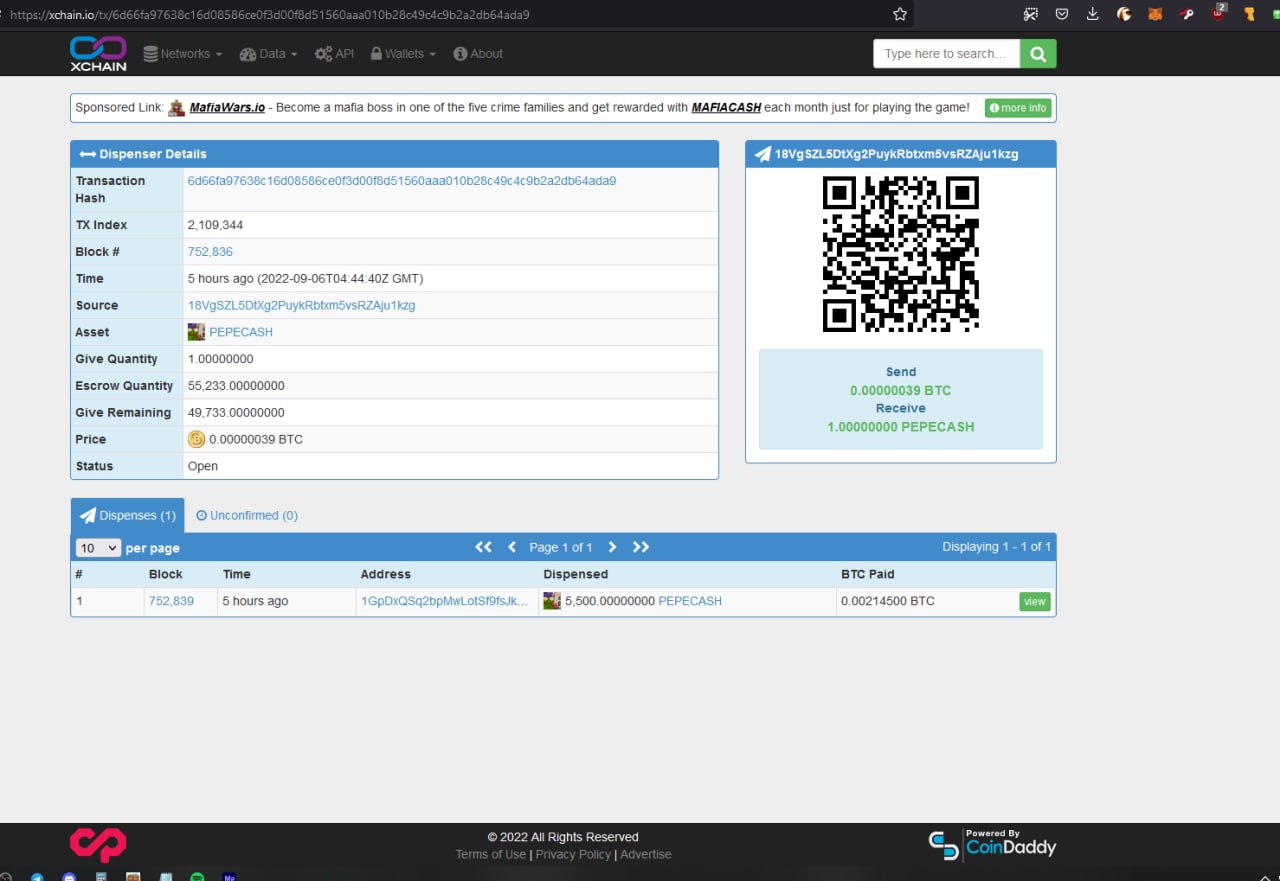Click the XCHAIN logo in the navbar
Image resolution: width=1280 pixels, height=881 pixels.
[x=98, y=53]
